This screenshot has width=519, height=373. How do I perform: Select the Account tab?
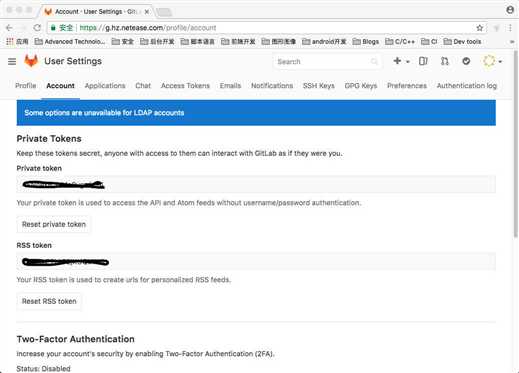click(60, 86)
